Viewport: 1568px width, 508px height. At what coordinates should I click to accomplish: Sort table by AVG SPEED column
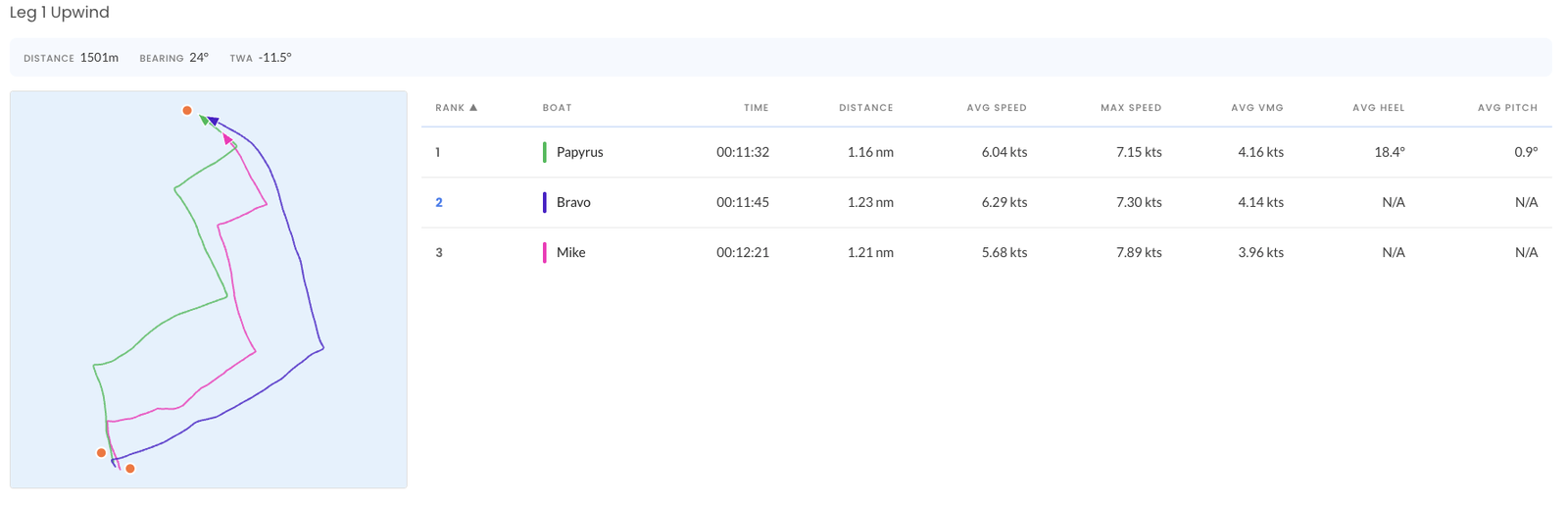[996, 108]
